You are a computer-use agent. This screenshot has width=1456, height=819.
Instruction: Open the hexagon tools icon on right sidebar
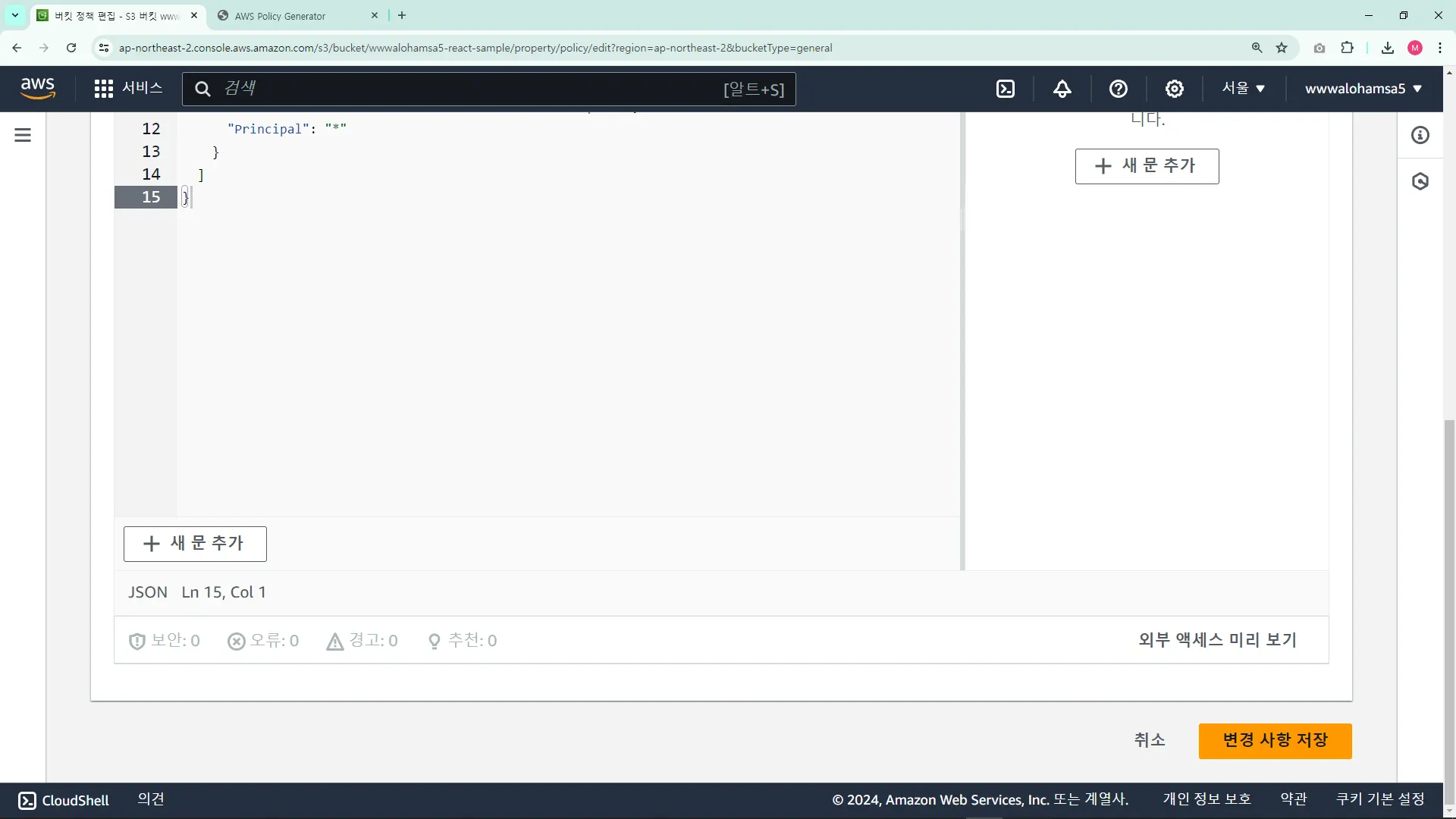pyautogui.click(x=1420, y=181)
